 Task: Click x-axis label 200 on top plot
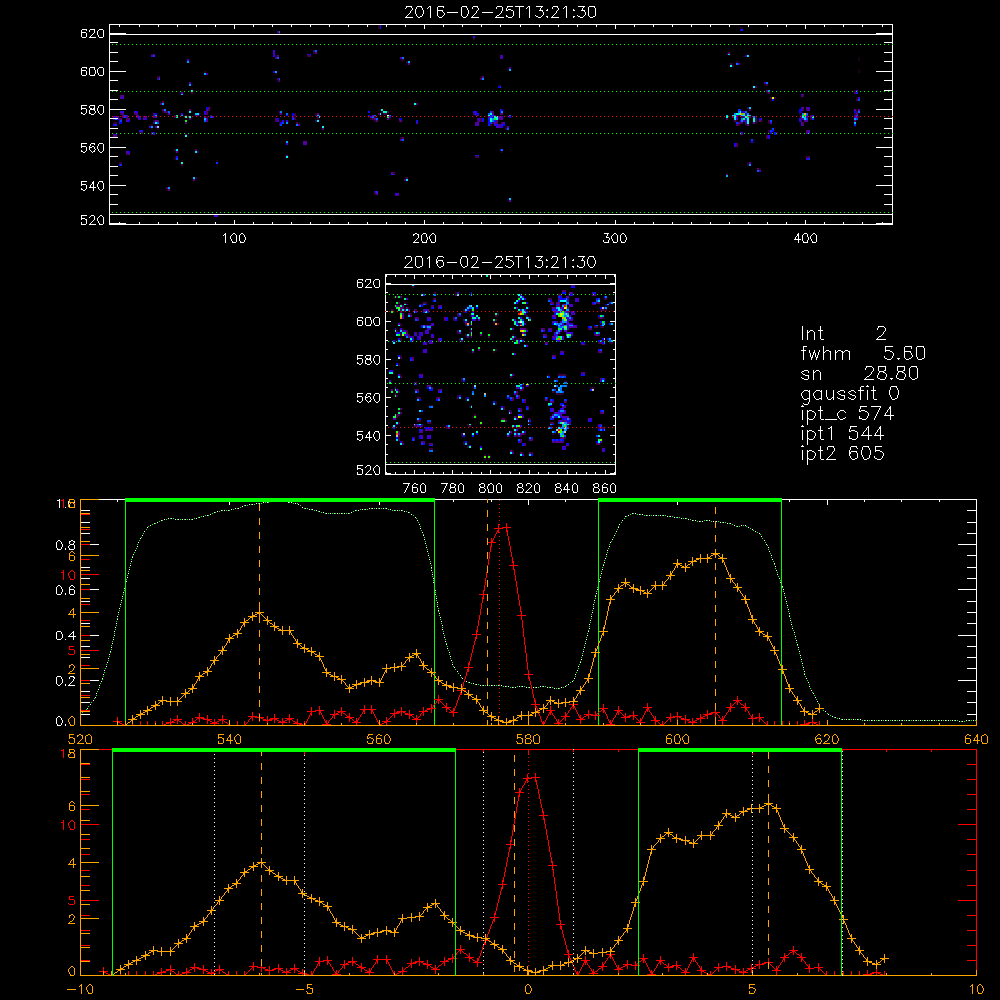coord(424,239)
